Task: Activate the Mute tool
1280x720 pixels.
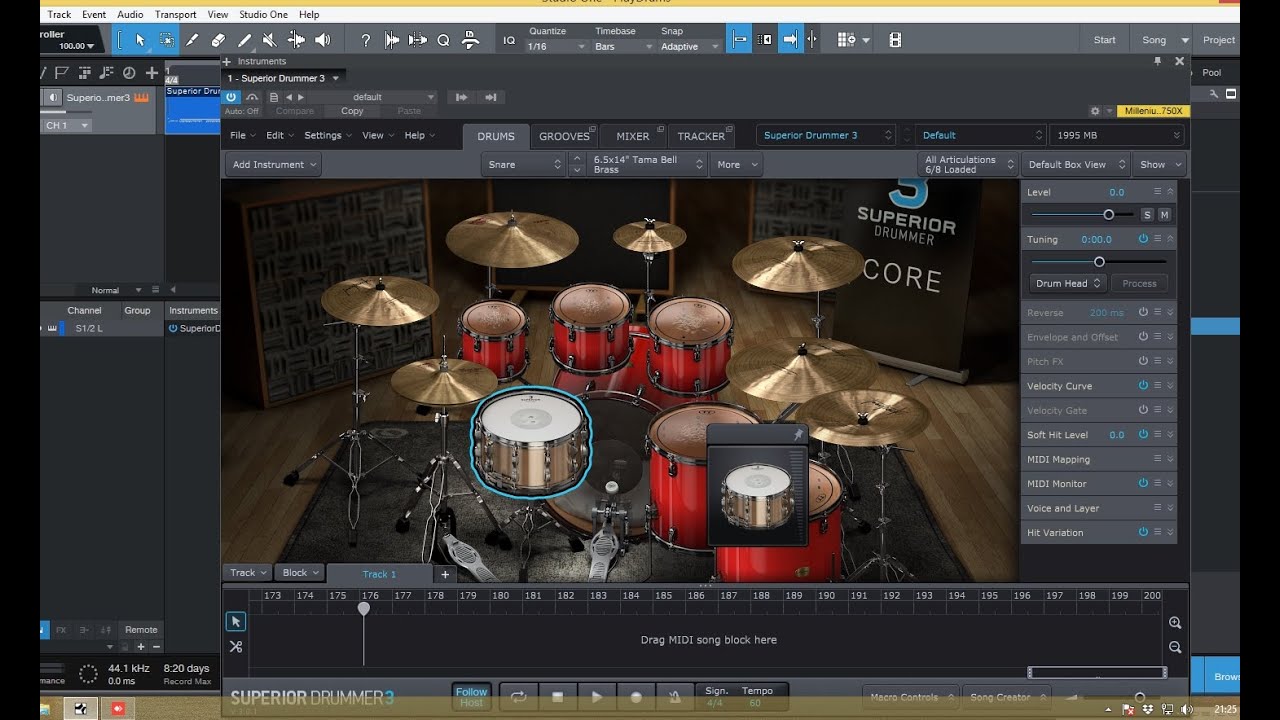Action: [270, 40]
